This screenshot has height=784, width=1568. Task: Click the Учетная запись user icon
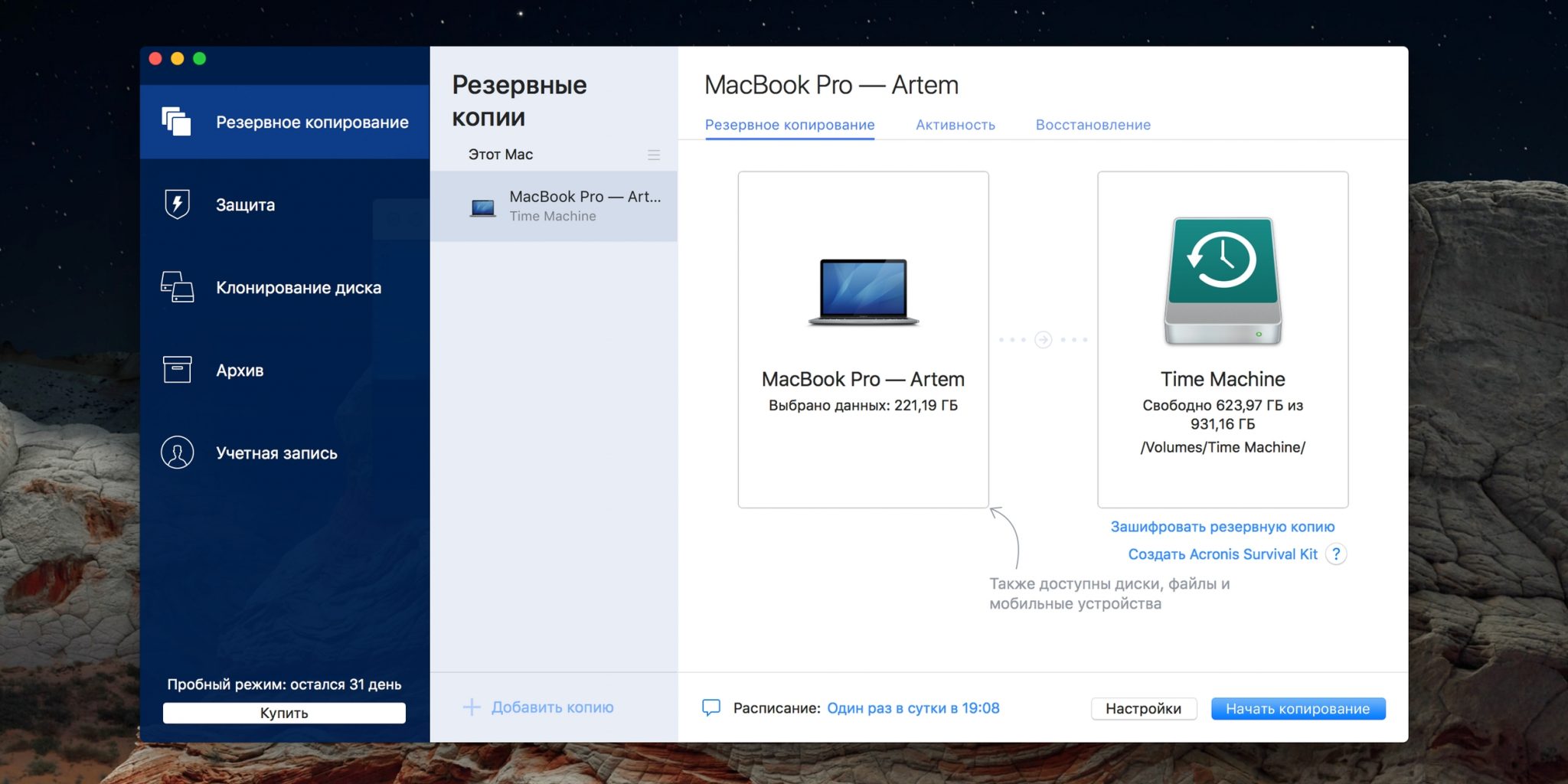(177, 452)
